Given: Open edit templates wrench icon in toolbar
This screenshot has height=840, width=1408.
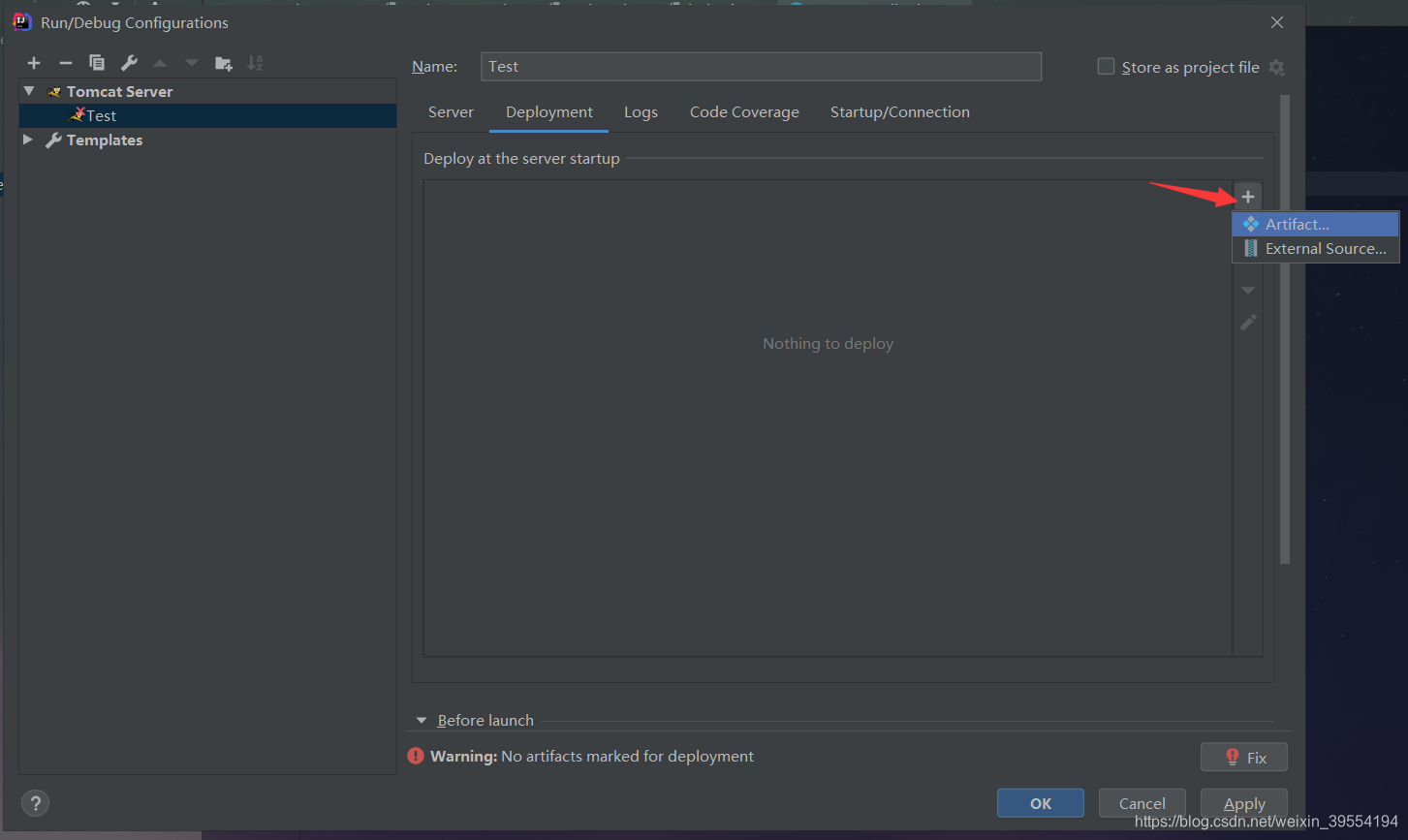Looking at the screenshot, I should 129,63.
